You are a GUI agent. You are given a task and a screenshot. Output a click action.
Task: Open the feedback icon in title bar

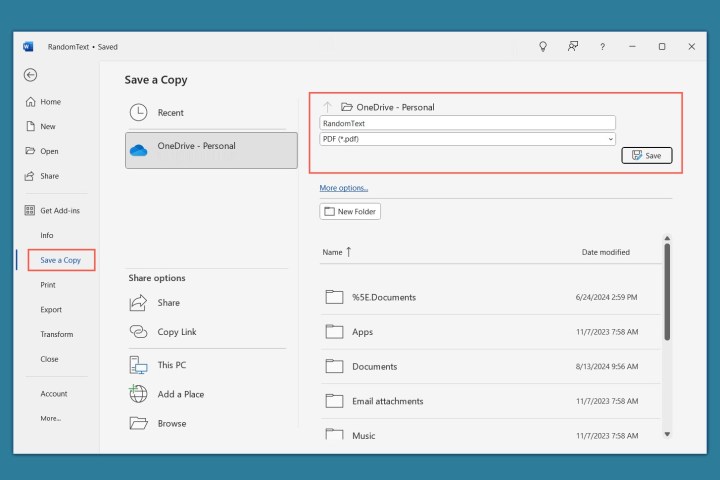click(573, 46)
